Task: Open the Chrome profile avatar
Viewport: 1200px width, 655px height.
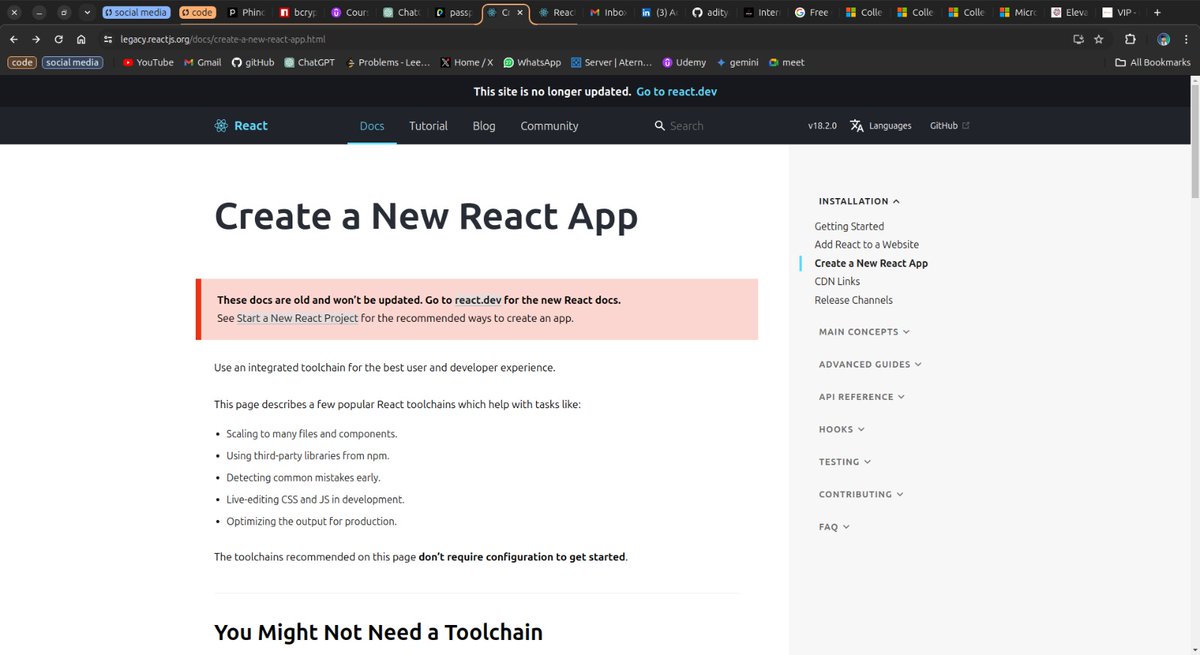Action: (x=1164, y=39)
